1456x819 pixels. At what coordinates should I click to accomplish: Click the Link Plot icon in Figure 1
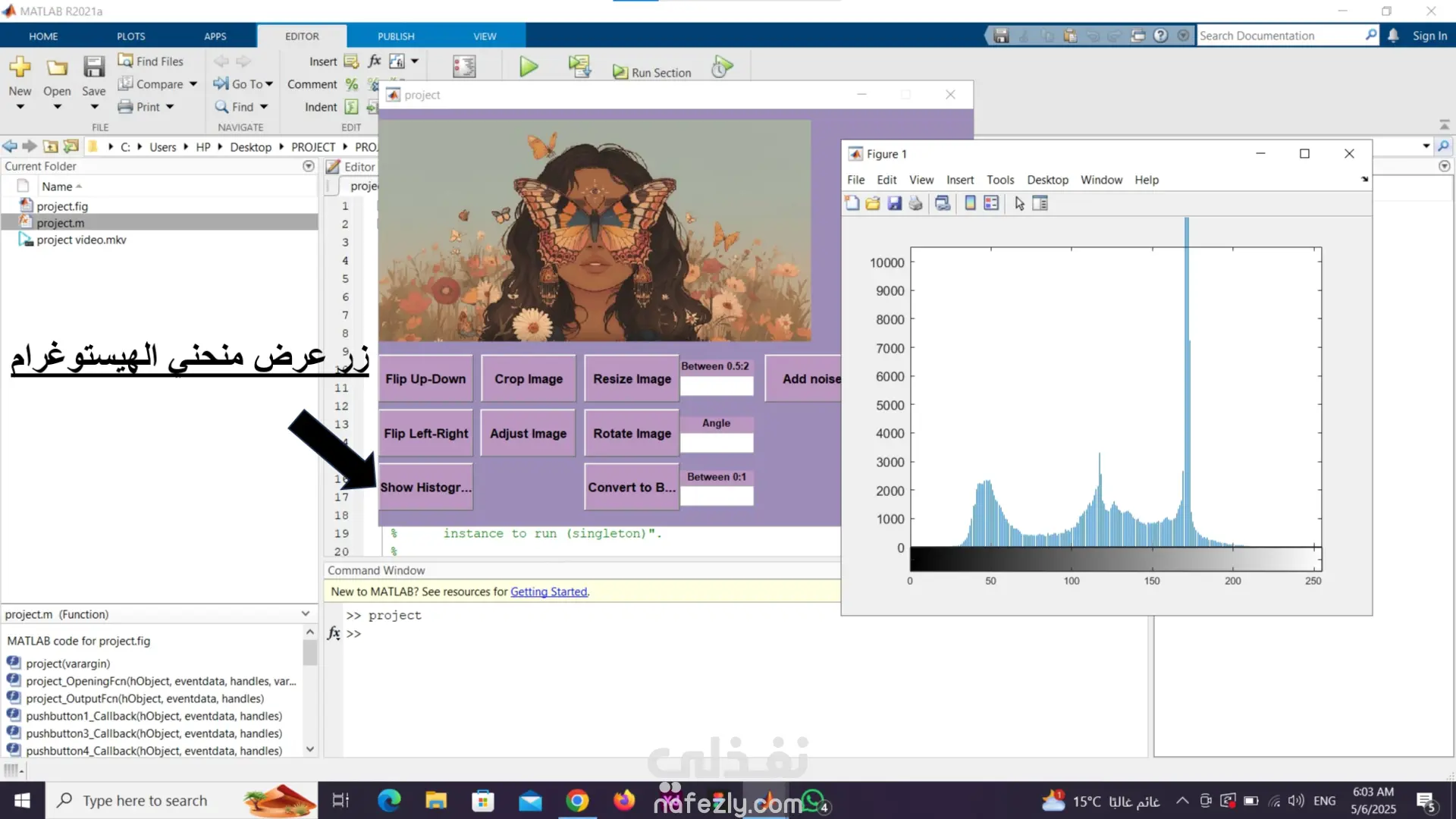coord(943,203)
